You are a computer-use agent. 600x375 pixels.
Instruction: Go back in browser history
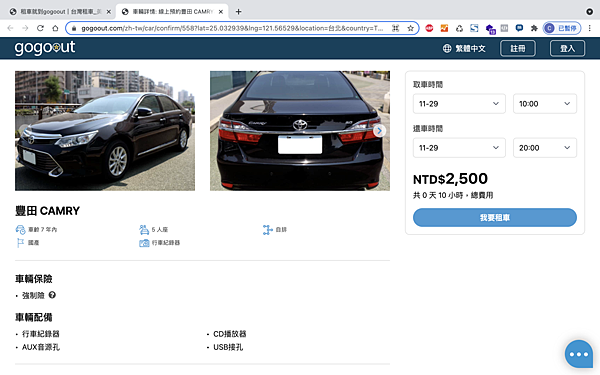[x=10, y=28]
